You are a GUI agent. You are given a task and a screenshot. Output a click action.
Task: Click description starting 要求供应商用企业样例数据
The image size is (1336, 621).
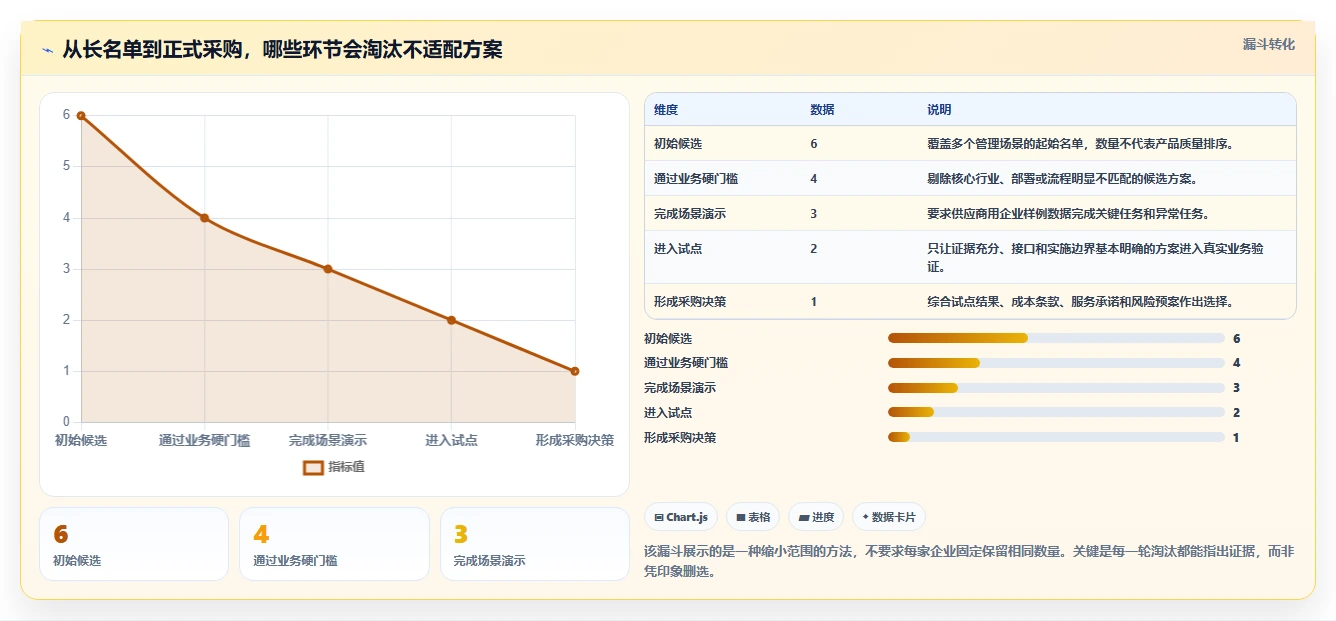1069,214
